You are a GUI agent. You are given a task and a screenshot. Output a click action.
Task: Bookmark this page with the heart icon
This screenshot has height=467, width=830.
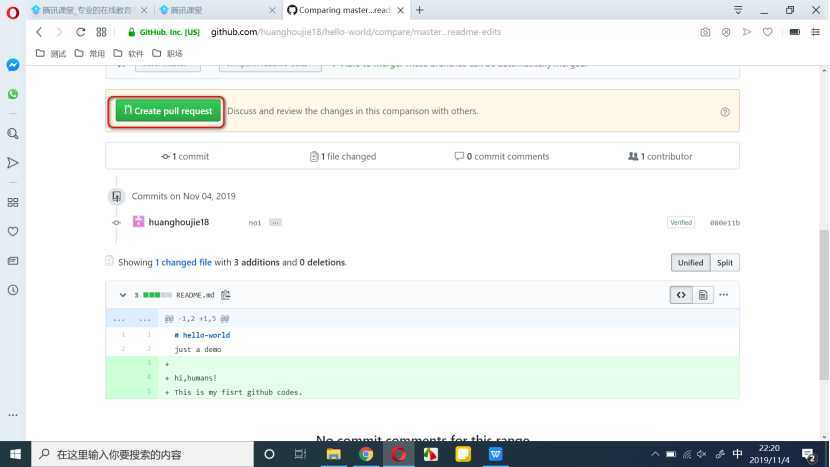pos(767,32)
